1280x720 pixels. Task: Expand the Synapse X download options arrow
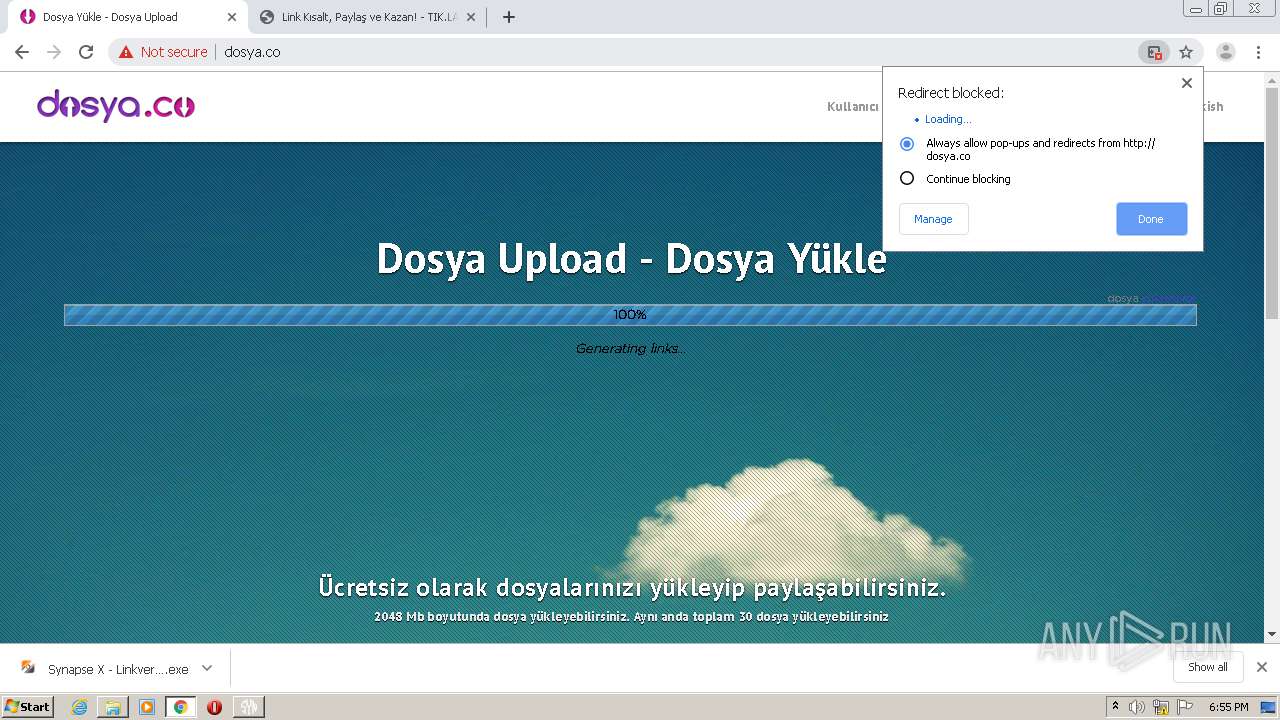pyautogui.click(x=207, y=668)
